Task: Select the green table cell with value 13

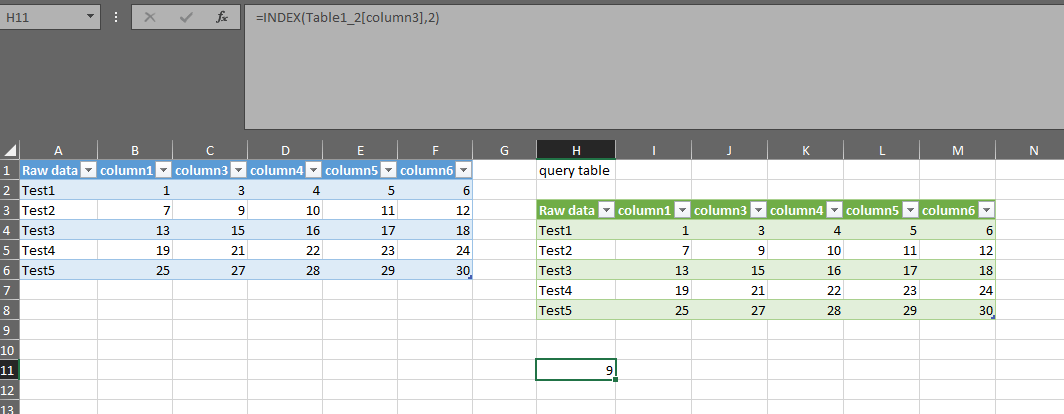Action: tap(653, 270)
